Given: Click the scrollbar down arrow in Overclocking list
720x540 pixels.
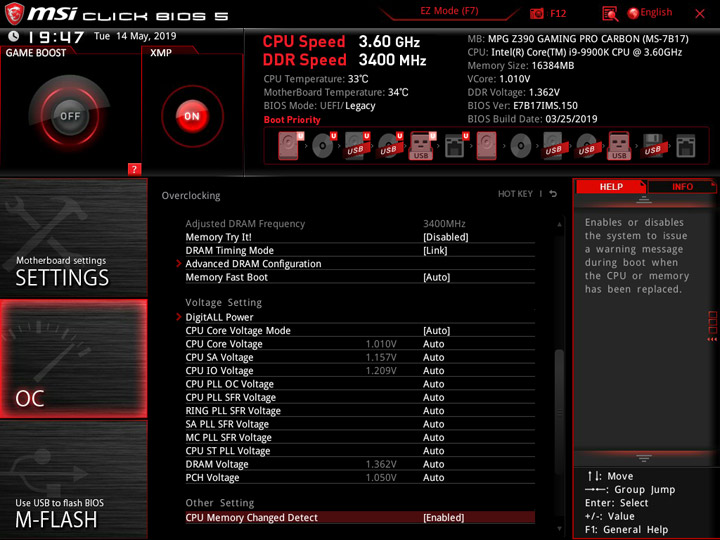Looking at the screenshot, I should 559,529.
